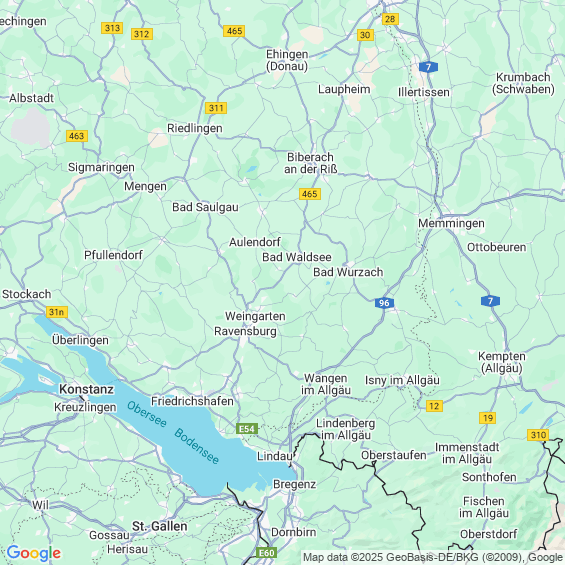This screenshot has width=565, height=565.
Task: Click the A7 shield near Kempten
Action: [x=490, y=301]
